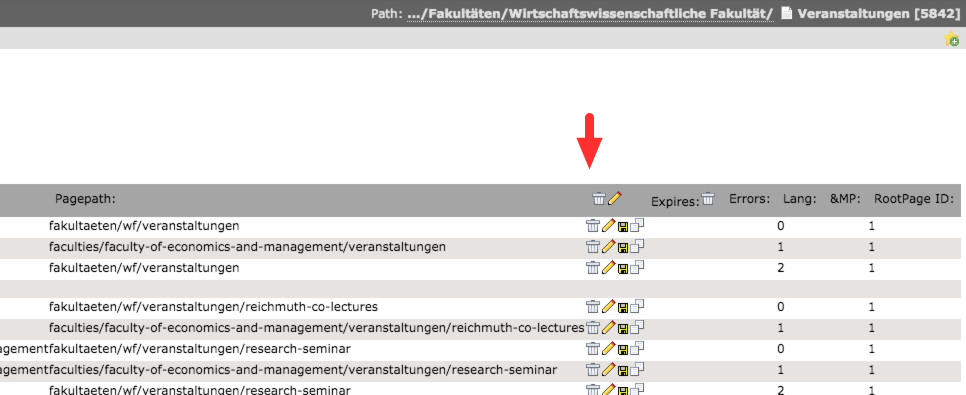Delete the fakultaeten/wf/veranstaltungen/reichmuth-co-lectures entry
The image size is (966, 395).
coord(592,306)
